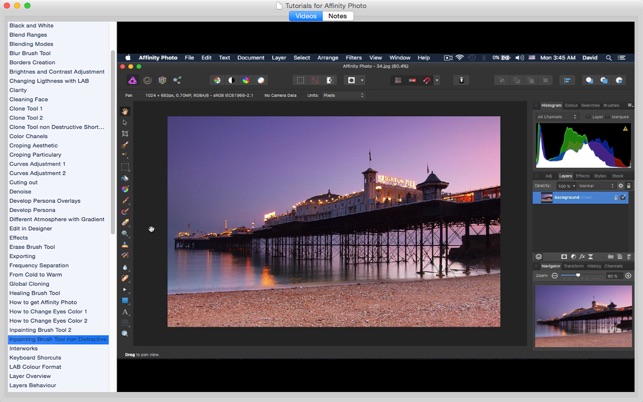This screenshot has width=643, height=402.
Task: Select the Crop tool in tools panel
Action: click(x=125, y=133)
